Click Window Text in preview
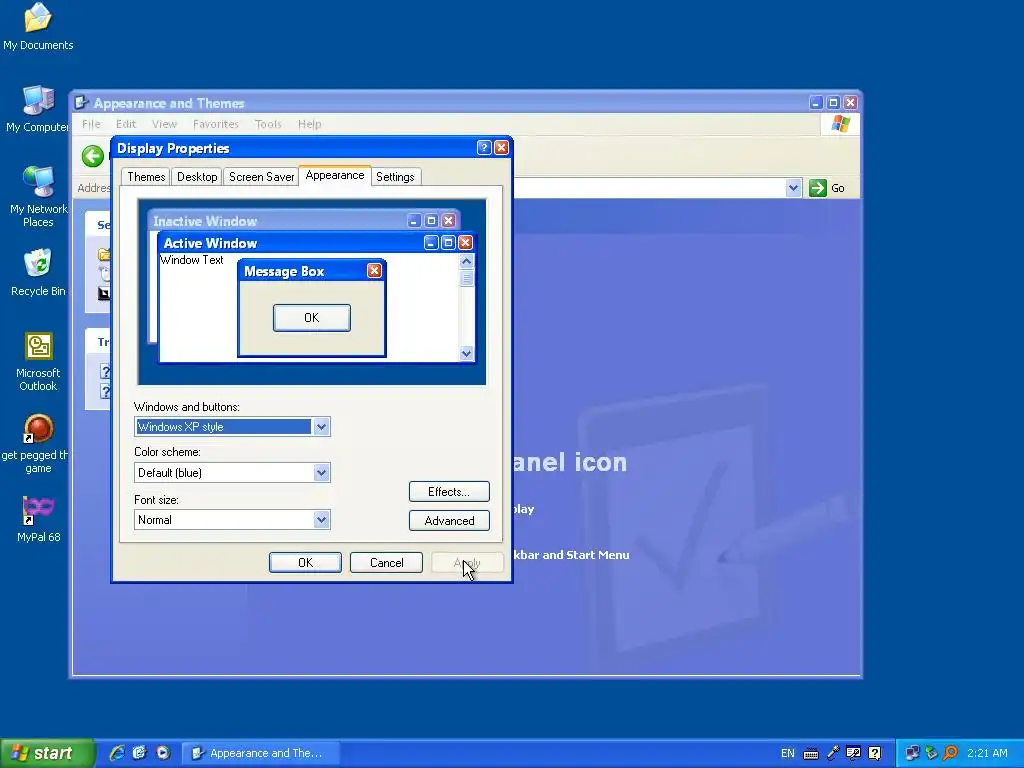Screen dimensions: 1024x768 click(x=192, y=260)
